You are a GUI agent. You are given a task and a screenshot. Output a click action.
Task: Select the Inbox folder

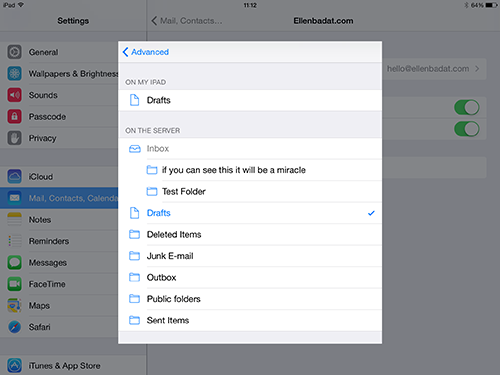tap(250, 149)
